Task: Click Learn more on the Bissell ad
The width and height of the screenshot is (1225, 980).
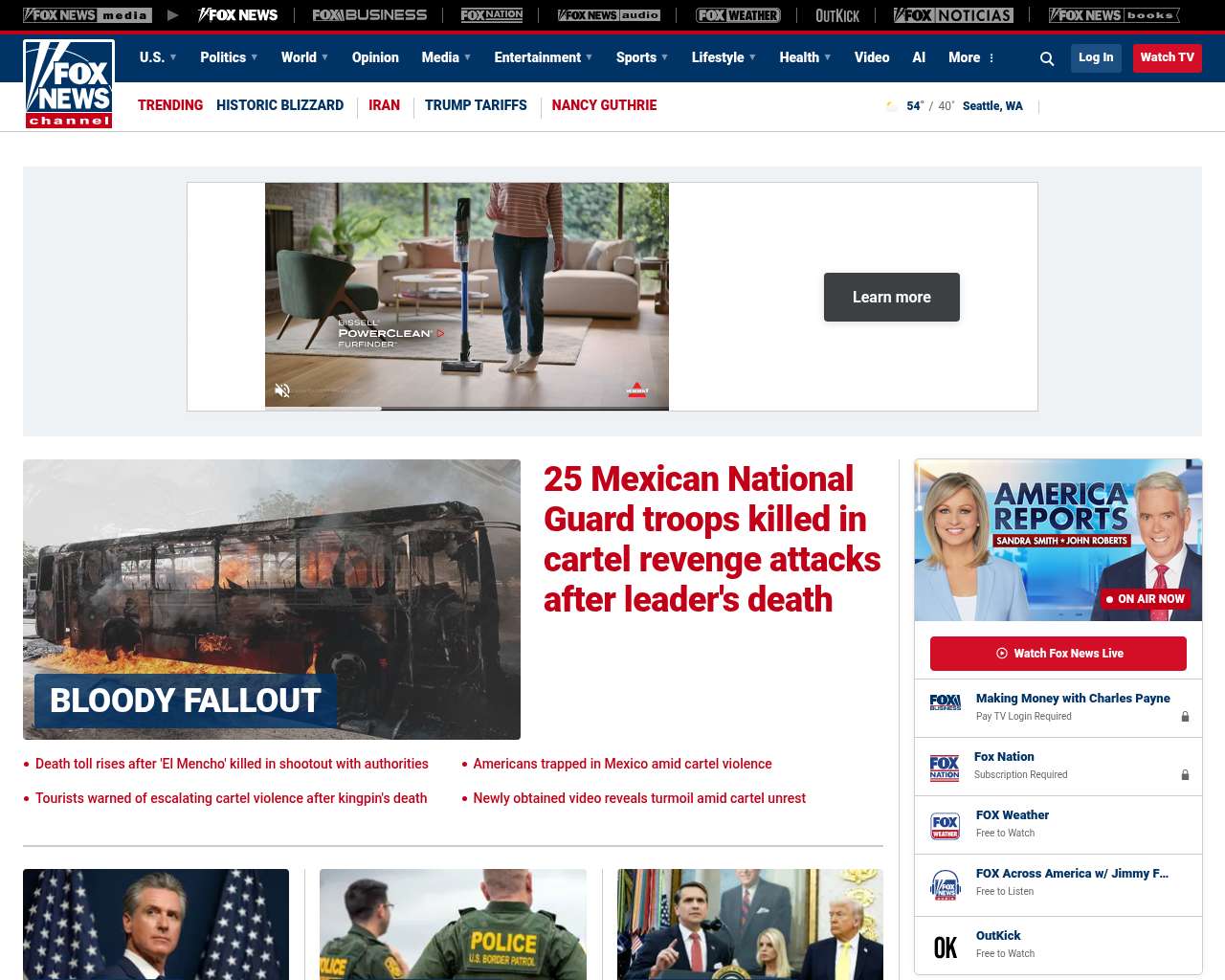Action: (x=892, y=297)
